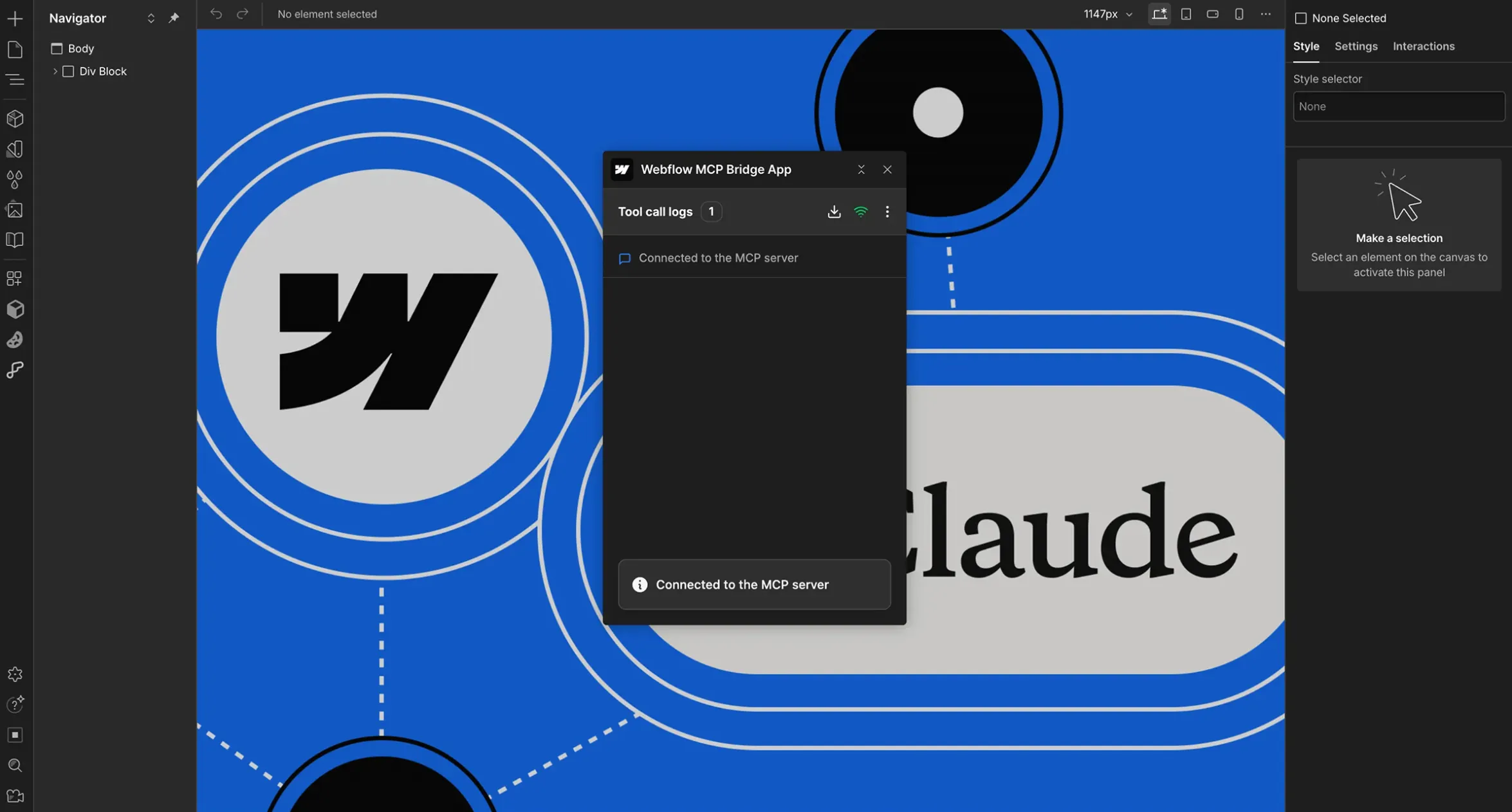Open the Search magnifier icon
Viewport: 1512px width, 812px height.
click(x=15, y=765)
